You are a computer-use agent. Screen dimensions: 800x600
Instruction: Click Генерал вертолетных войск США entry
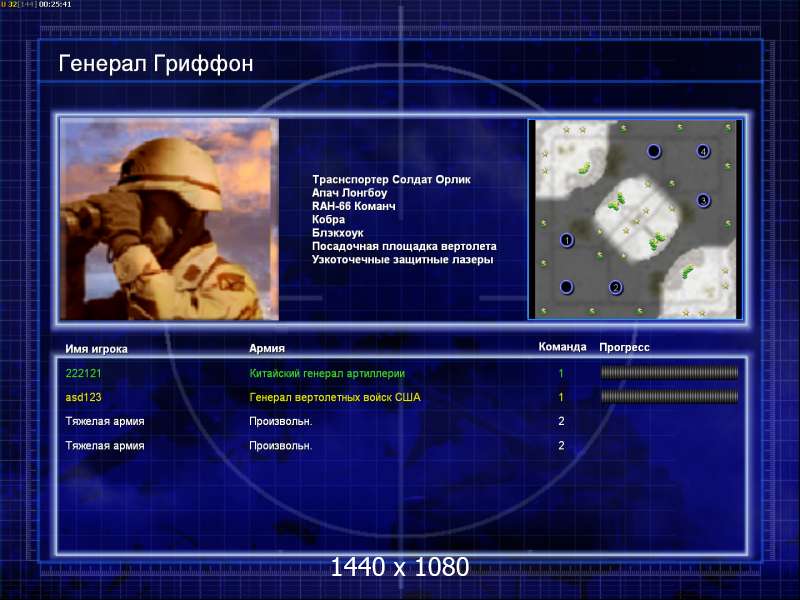(335, 397)
